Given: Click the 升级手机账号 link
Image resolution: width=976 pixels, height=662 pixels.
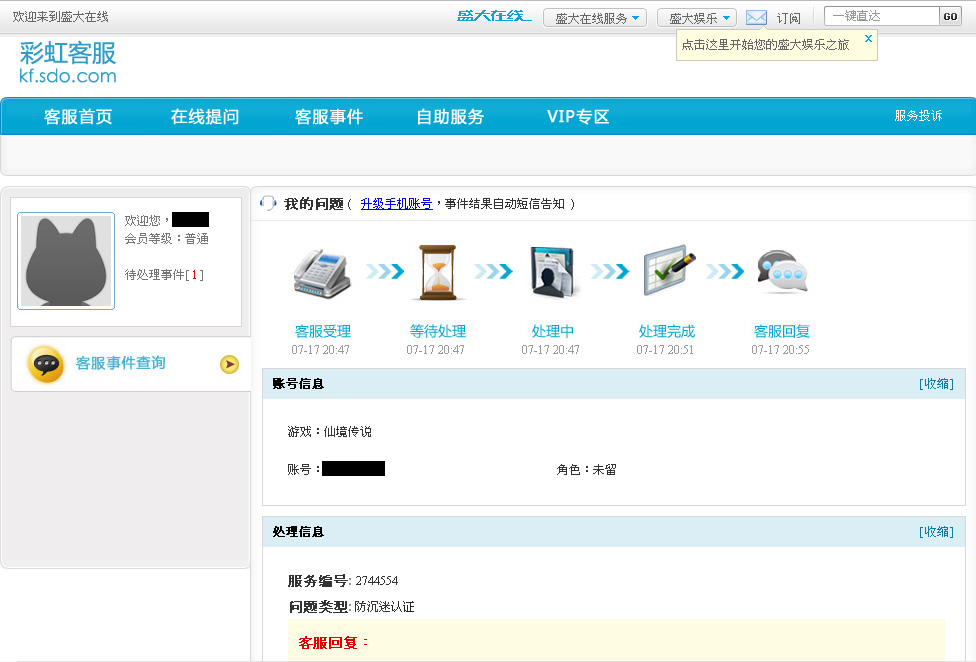Looking at the screenshot, I should coord(396,203).
